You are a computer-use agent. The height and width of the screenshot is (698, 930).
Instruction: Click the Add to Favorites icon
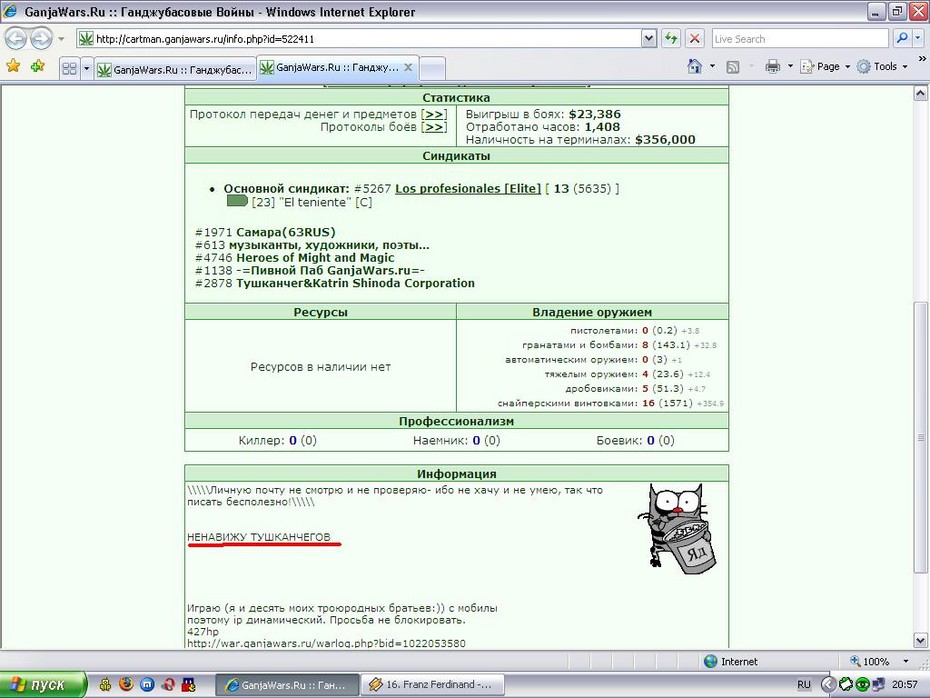click(x=38, y=66)
